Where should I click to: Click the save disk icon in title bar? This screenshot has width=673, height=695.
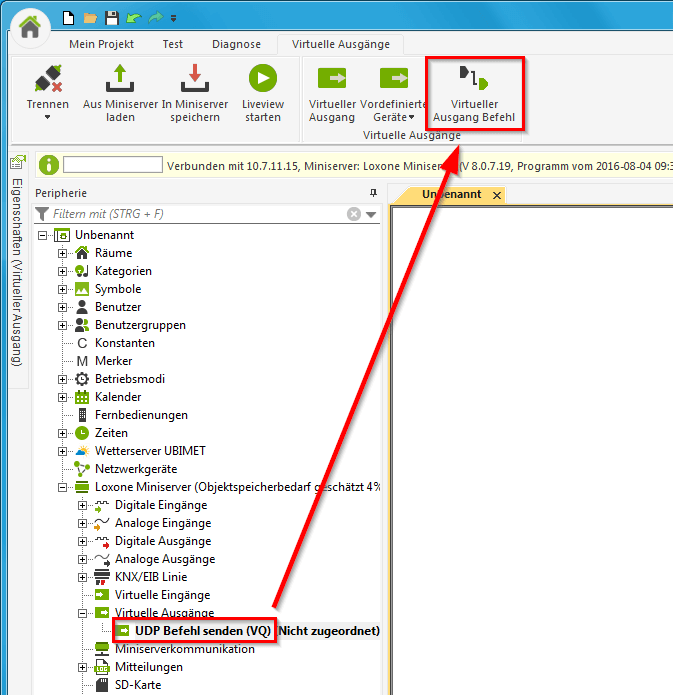[x=111, y=18]
